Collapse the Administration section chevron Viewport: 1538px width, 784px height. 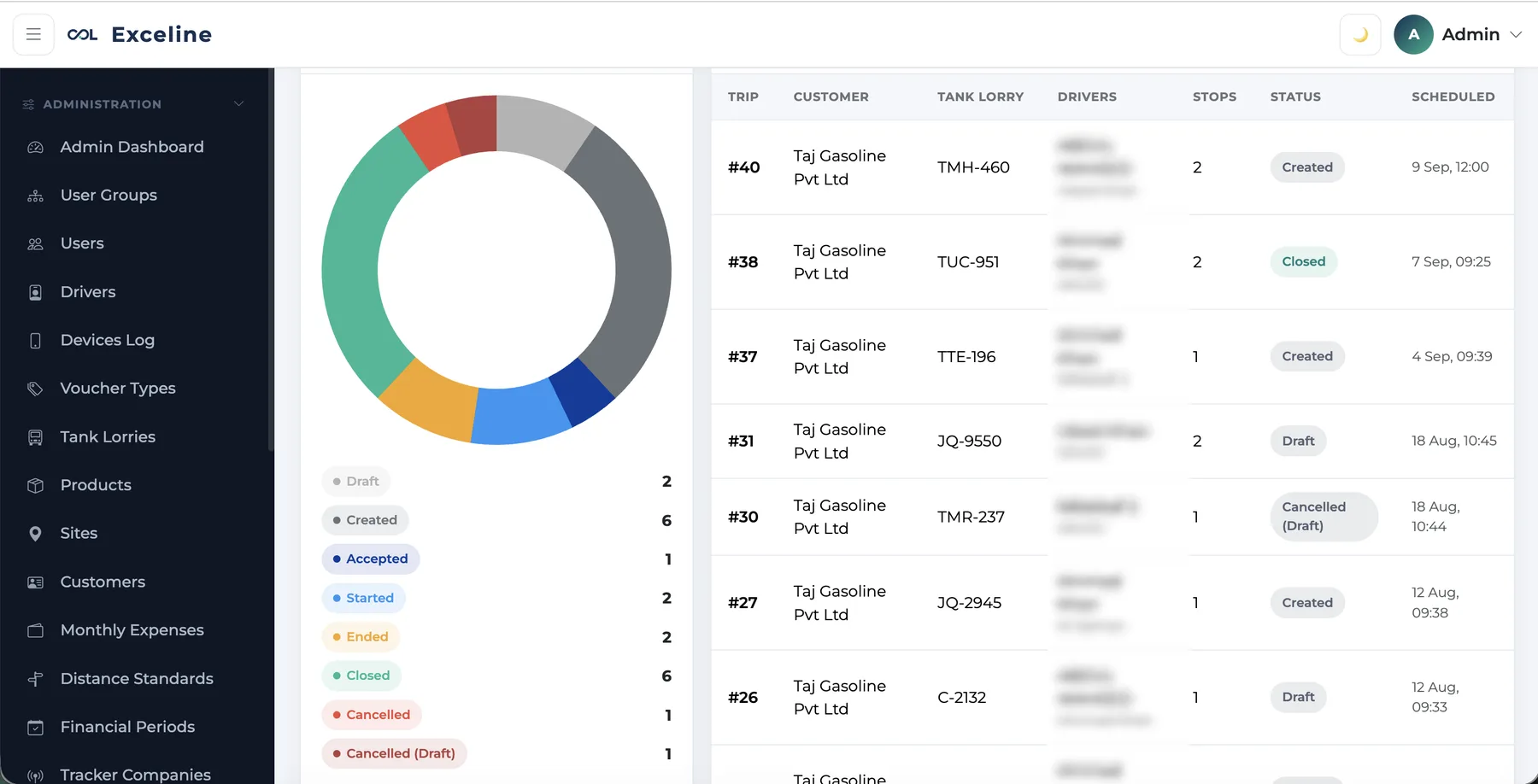(x=238, y=104)
